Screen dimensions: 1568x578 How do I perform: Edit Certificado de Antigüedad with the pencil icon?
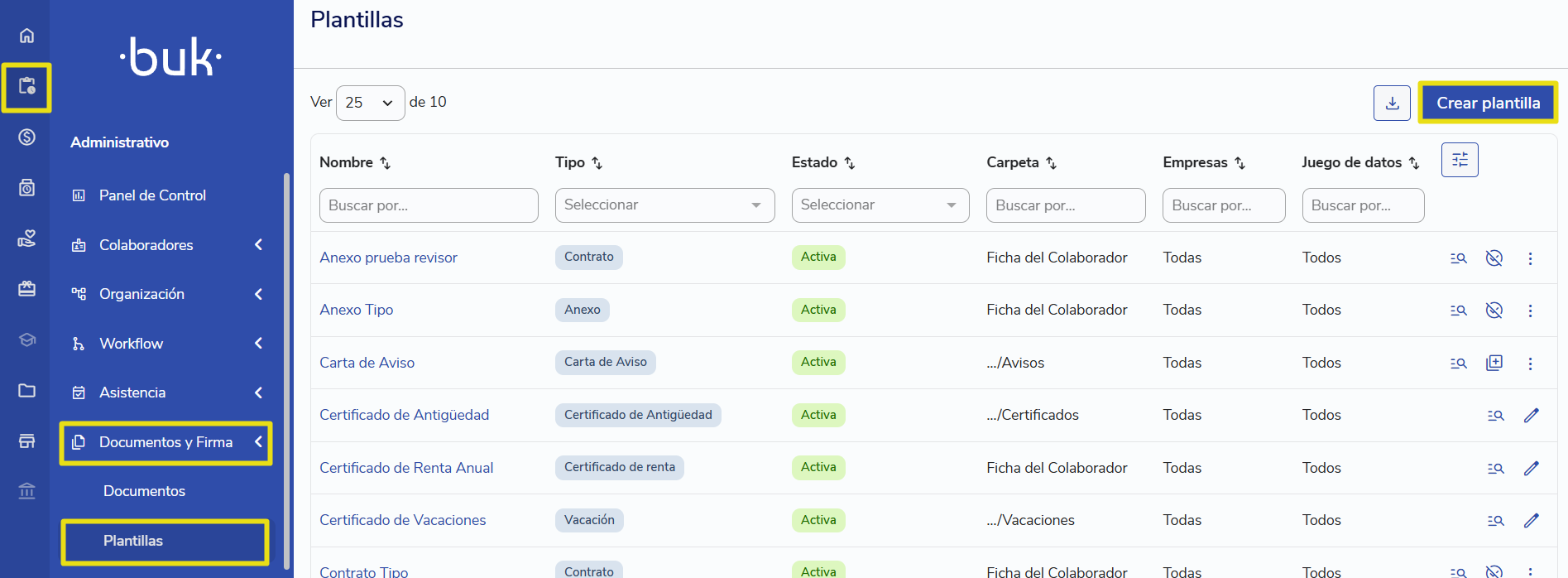[1531, 416]
